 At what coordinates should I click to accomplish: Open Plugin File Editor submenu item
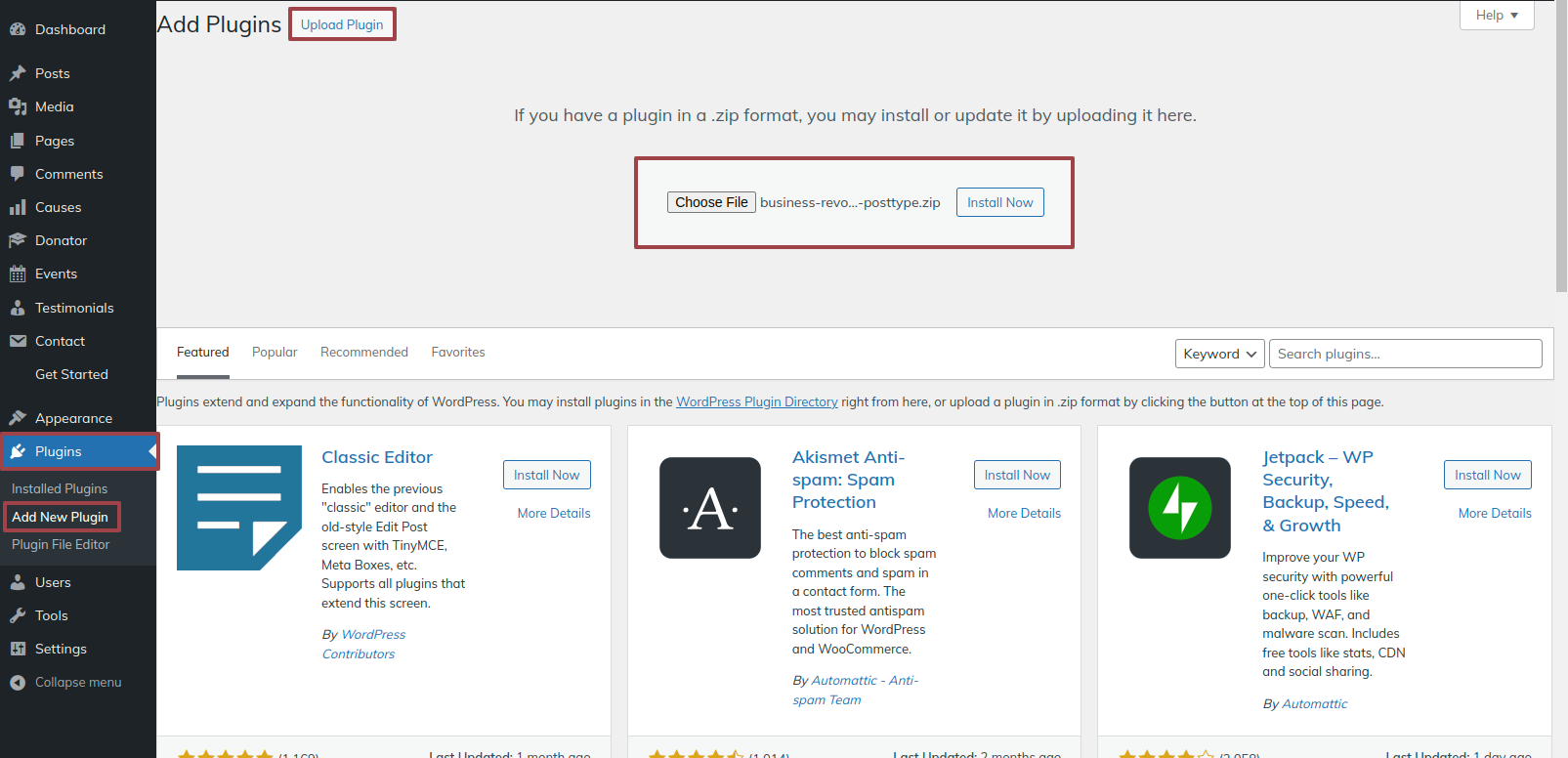(61, 544)
